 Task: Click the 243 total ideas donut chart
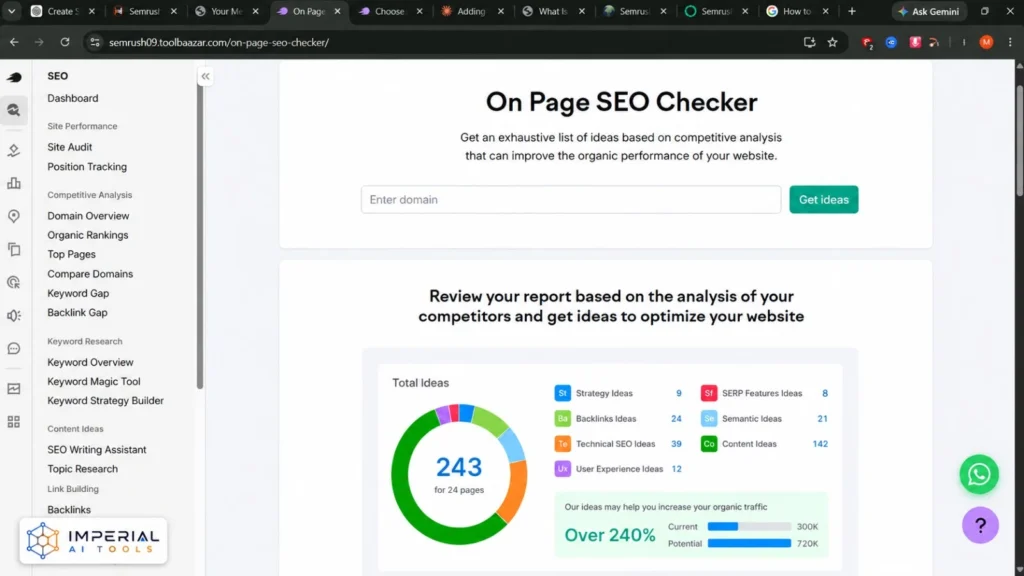(x=459, y=474)
